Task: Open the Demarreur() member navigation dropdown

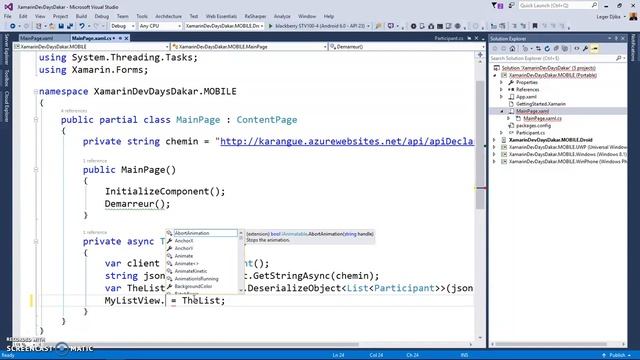Action: pyautogui.click(x=407, y=47)
